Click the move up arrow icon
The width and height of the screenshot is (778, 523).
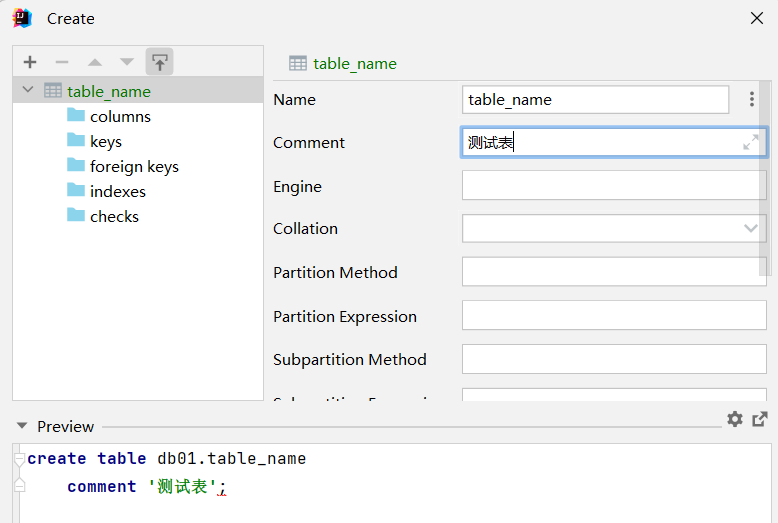point(94,62)
